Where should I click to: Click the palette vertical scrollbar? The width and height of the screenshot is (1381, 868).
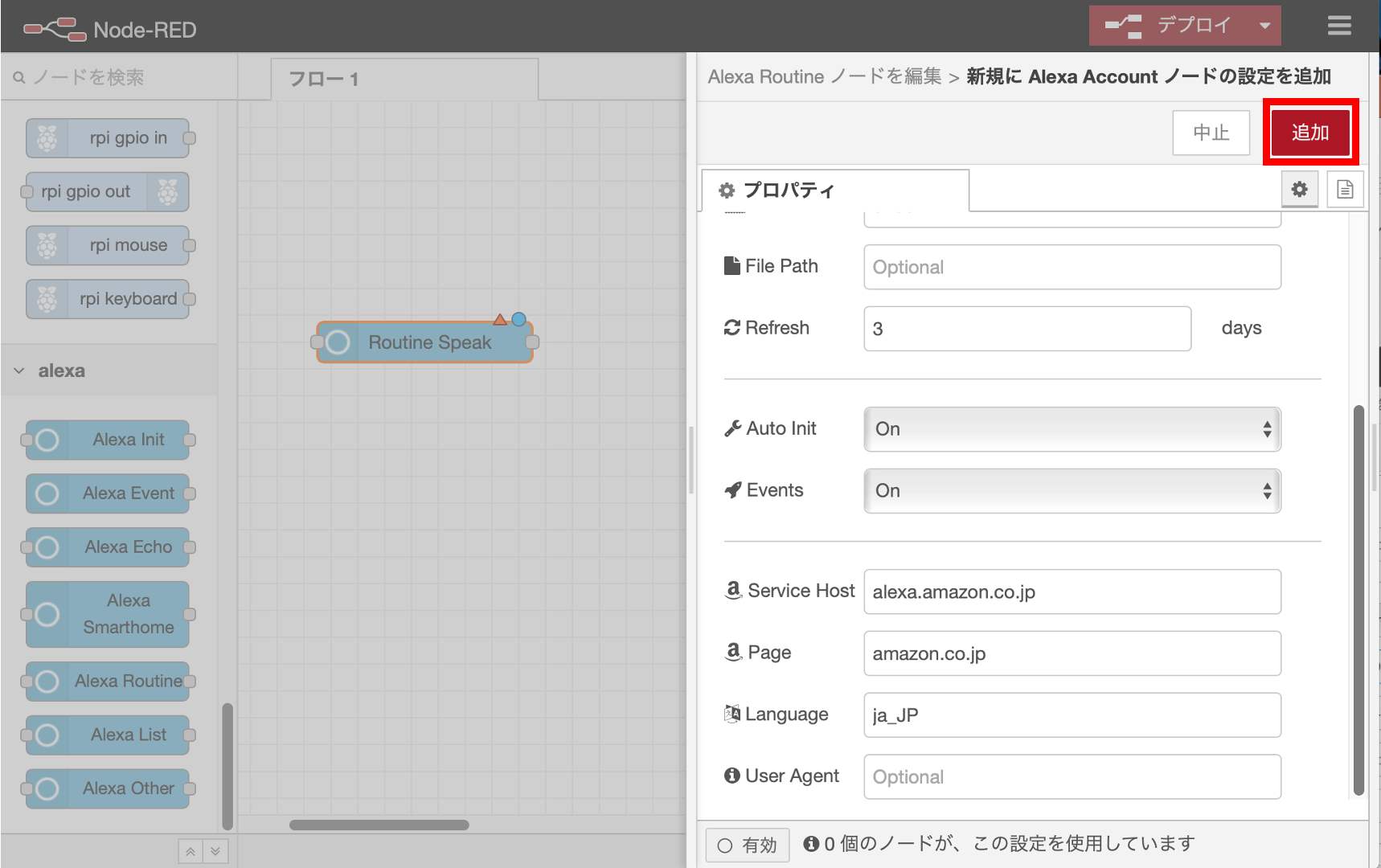coord(227,766)
